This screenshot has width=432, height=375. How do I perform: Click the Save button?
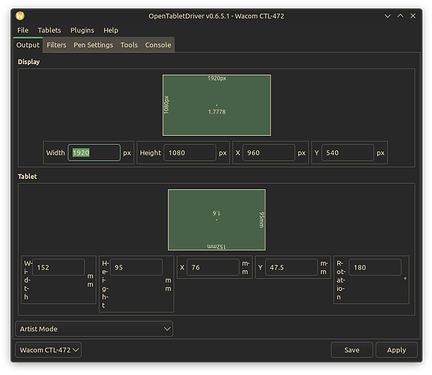point(352,350)
